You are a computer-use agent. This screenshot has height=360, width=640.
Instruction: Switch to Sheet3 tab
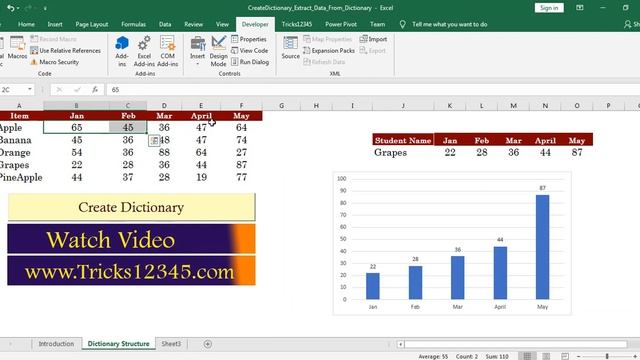pyautogui.click(x=171, y=344)
